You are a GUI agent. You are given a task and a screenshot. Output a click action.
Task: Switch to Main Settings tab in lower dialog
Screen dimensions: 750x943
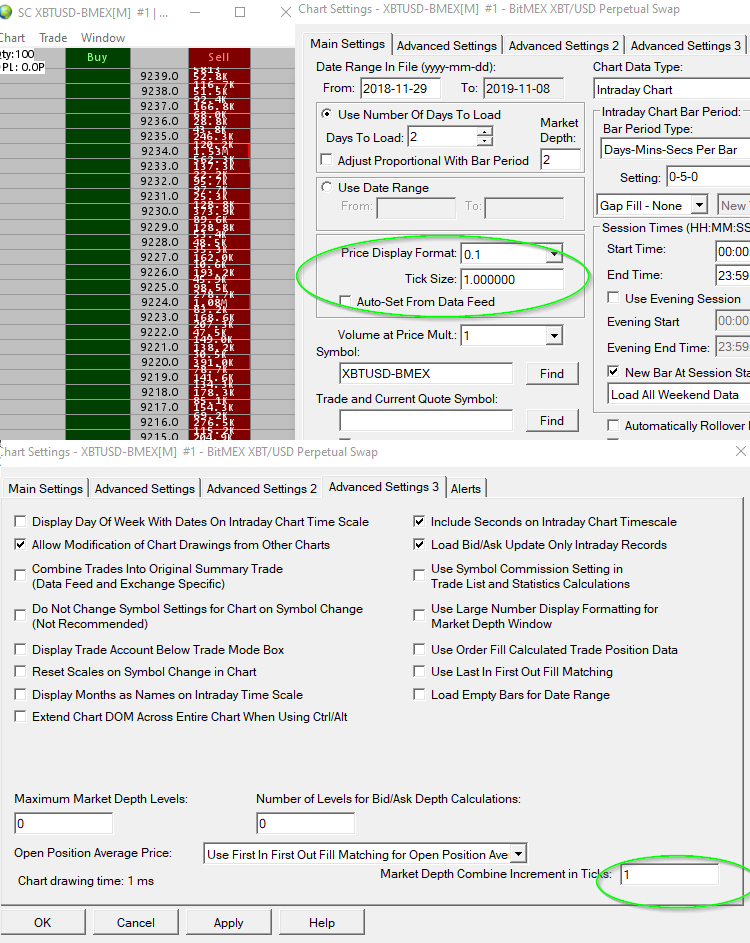pos(45,489)
